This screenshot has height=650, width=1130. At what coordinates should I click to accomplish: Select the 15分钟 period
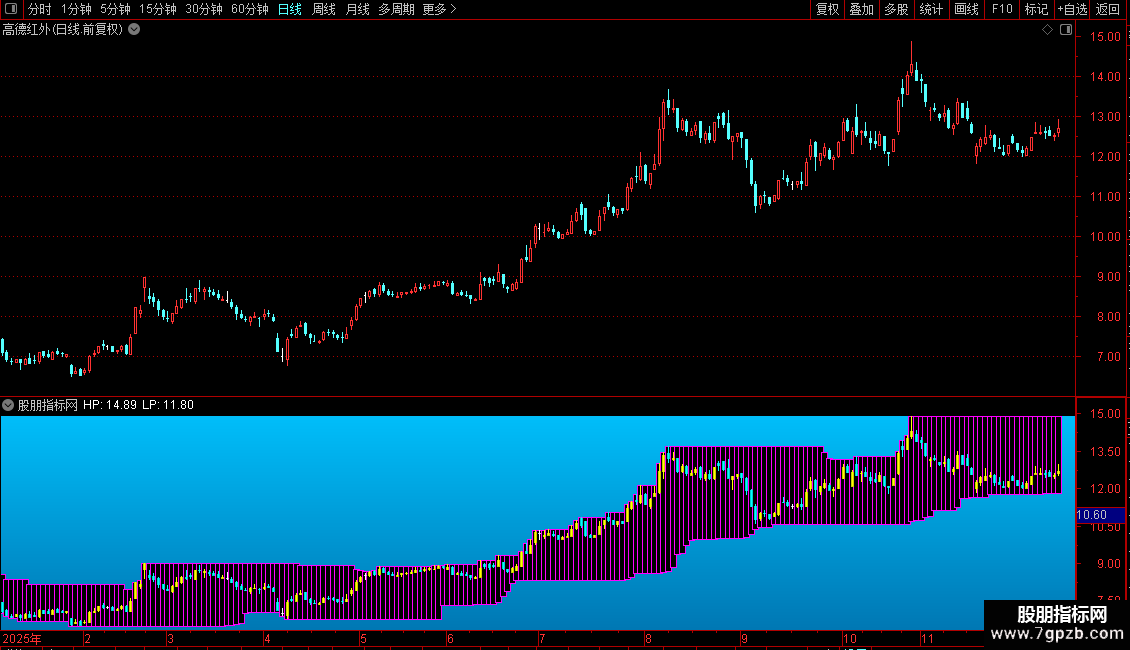pyautogui.click(x=158, y=9)
